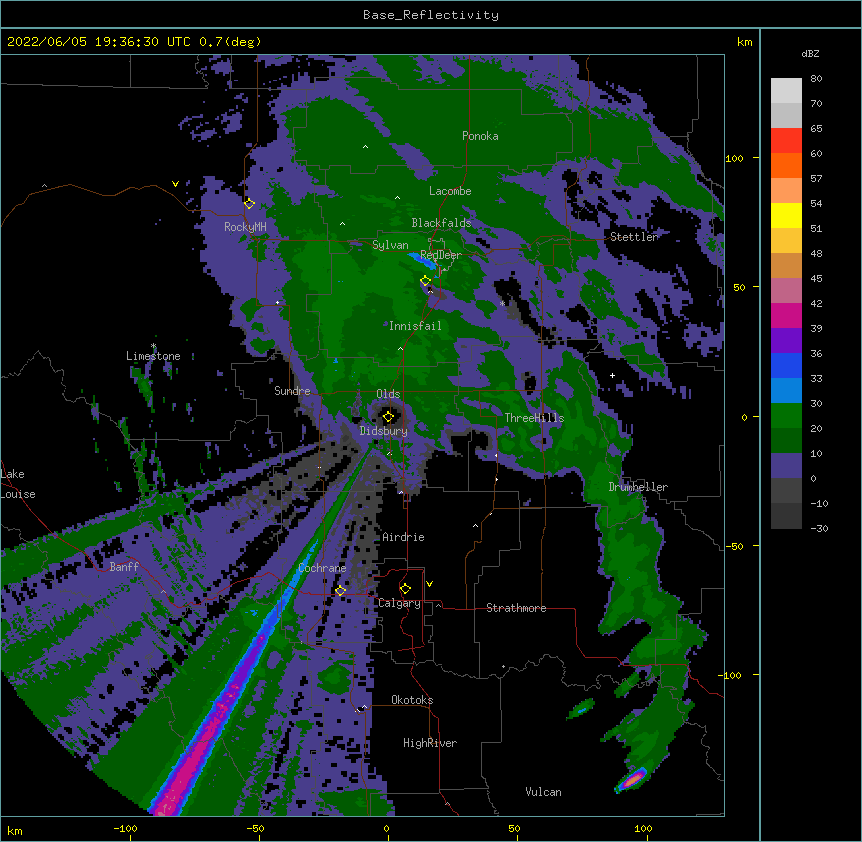The width and height of the screenshot is (862, 842).
Task: Click the Didsbury label
Action: pyautogui.click(x=384, y=431)
